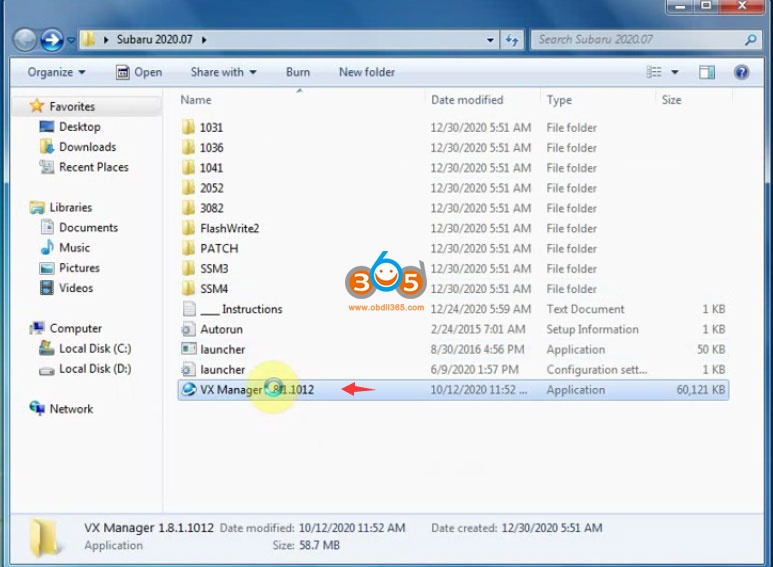773x567 pixels.
Task: Select the launcher configuration settings icon
Action: point(189,369)
